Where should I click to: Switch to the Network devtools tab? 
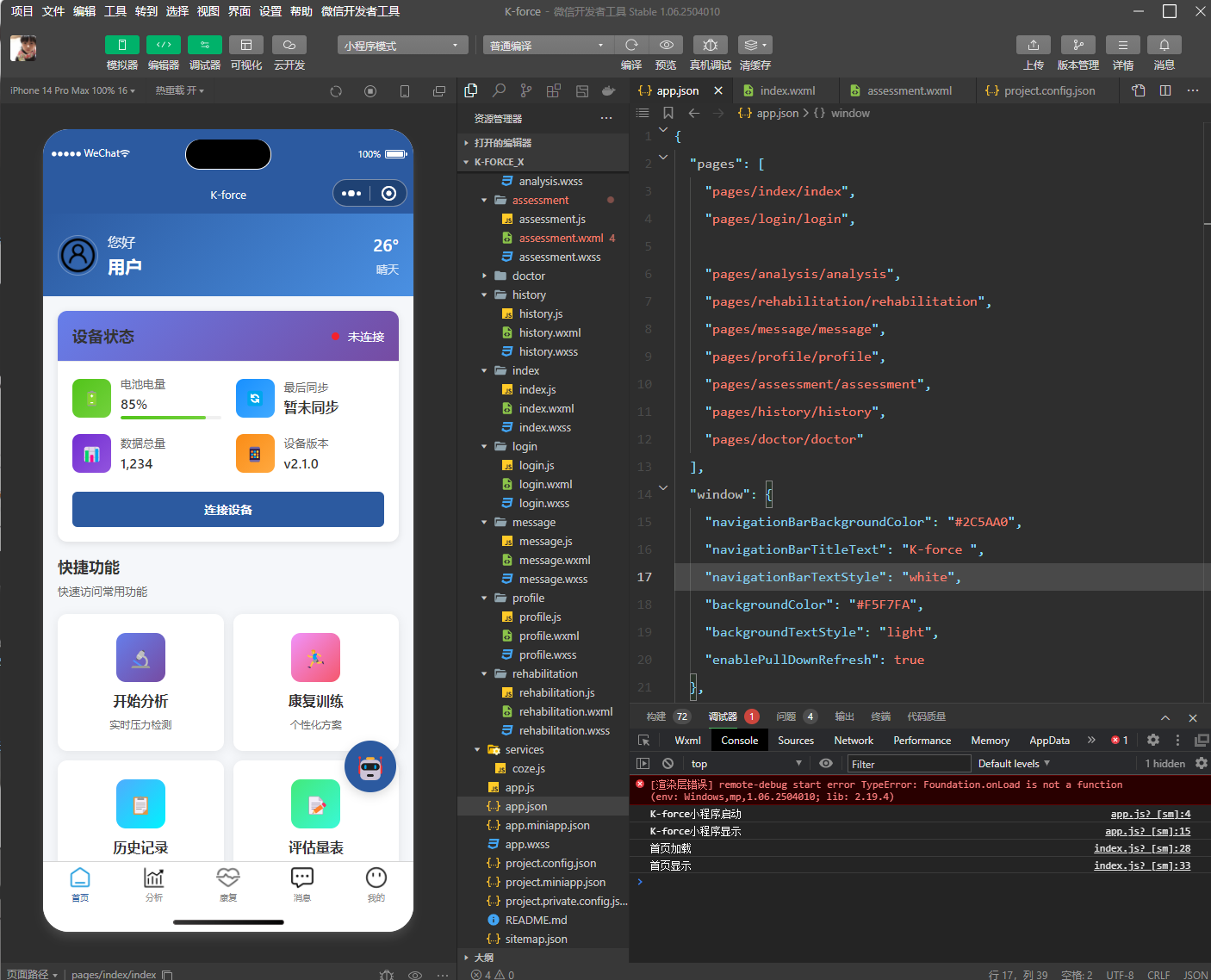tap(854, 741)
